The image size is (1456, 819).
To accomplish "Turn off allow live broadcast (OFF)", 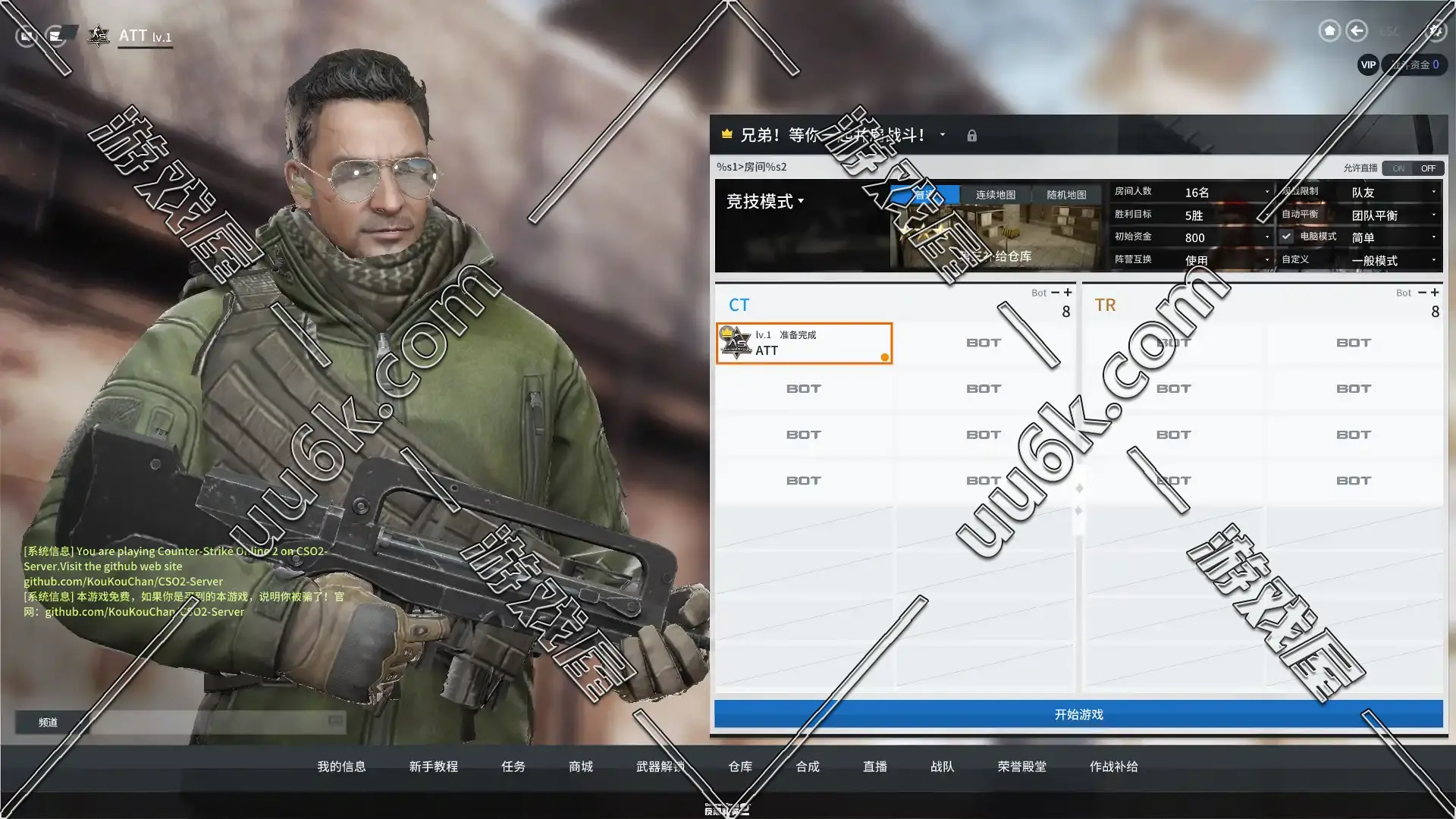I will 1428,168.
